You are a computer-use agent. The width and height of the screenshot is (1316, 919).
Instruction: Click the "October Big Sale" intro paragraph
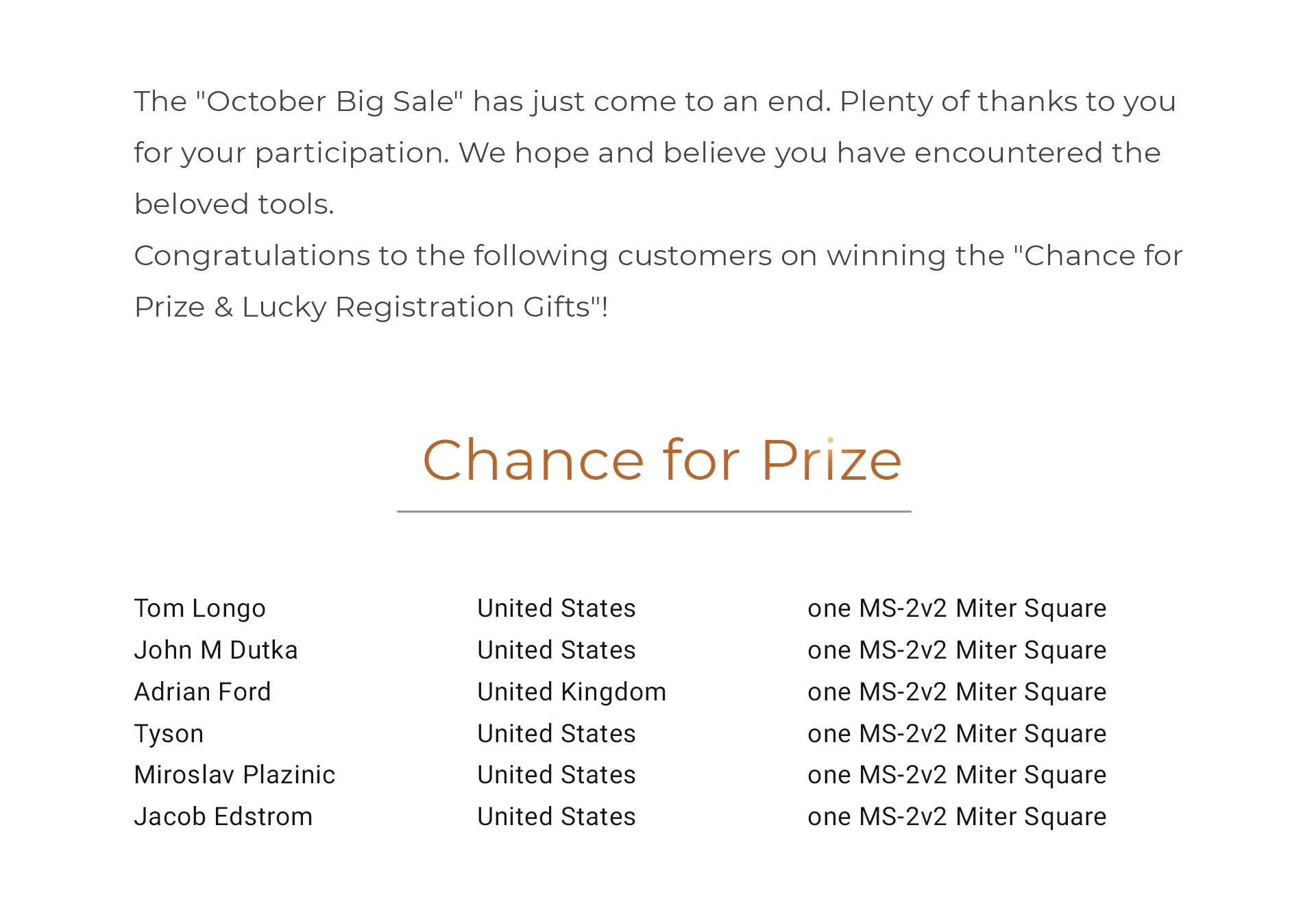click(x=655, y=152)
